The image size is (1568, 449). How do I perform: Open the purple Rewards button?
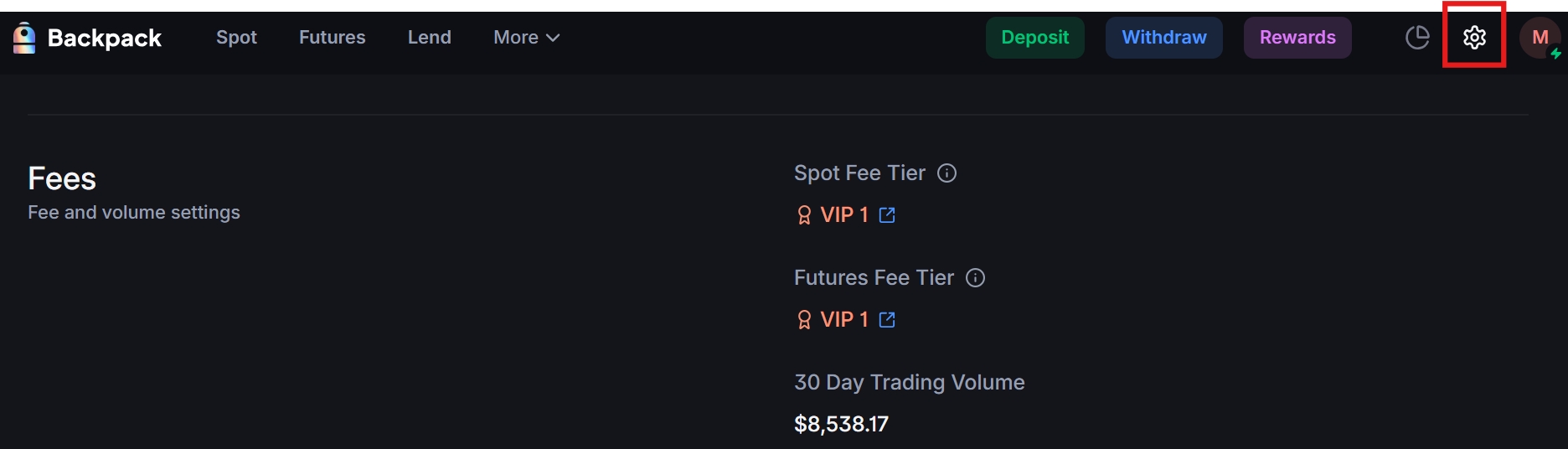coord(1297,38)
